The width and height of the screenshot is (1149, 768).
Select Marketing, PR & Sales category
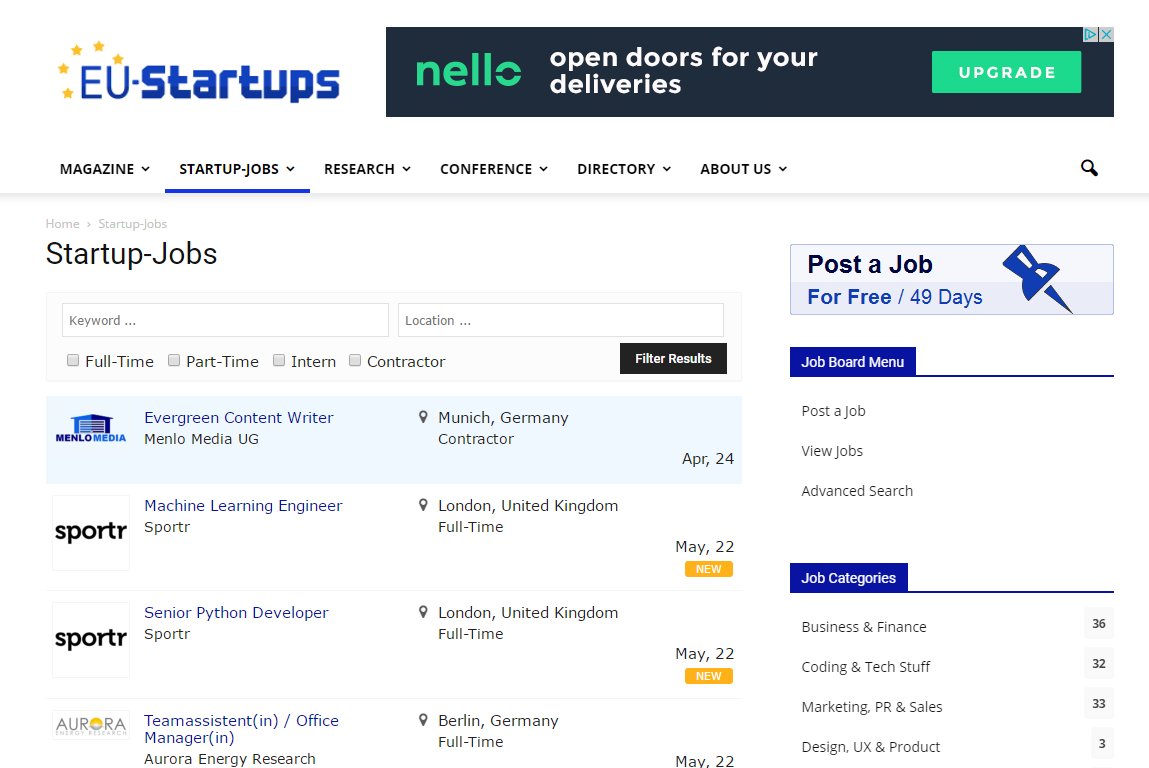coord(871,707)
